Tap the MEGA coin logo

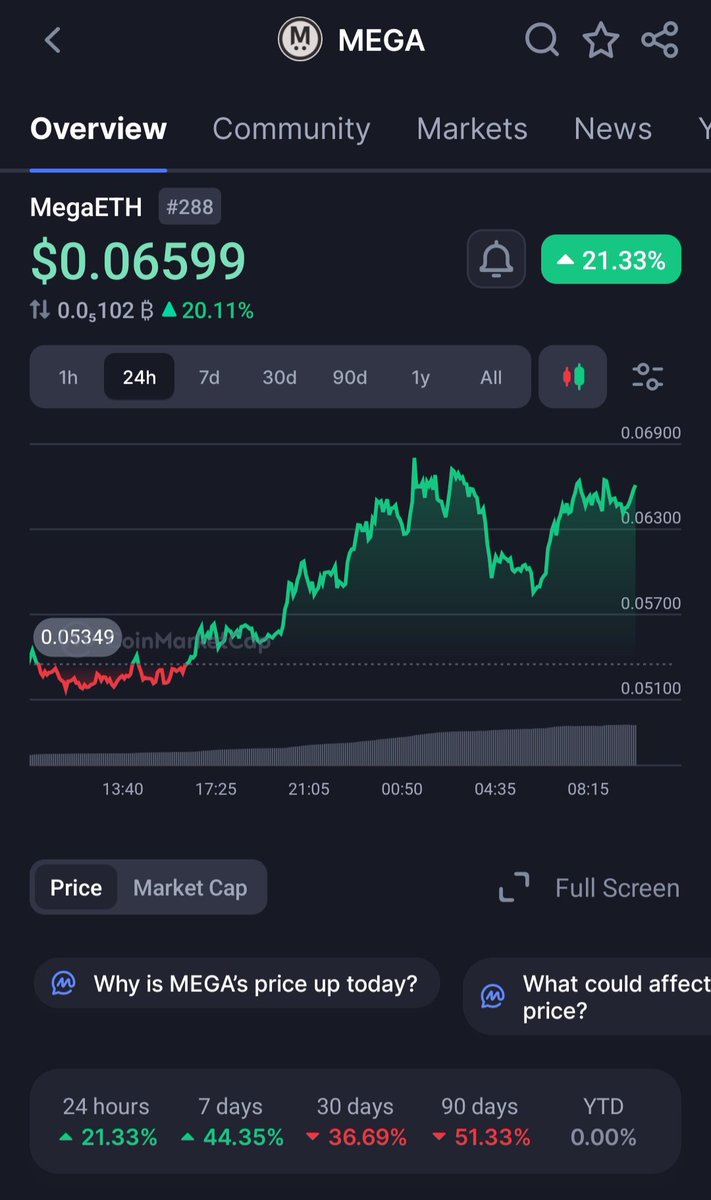click(x=300, y=40)
